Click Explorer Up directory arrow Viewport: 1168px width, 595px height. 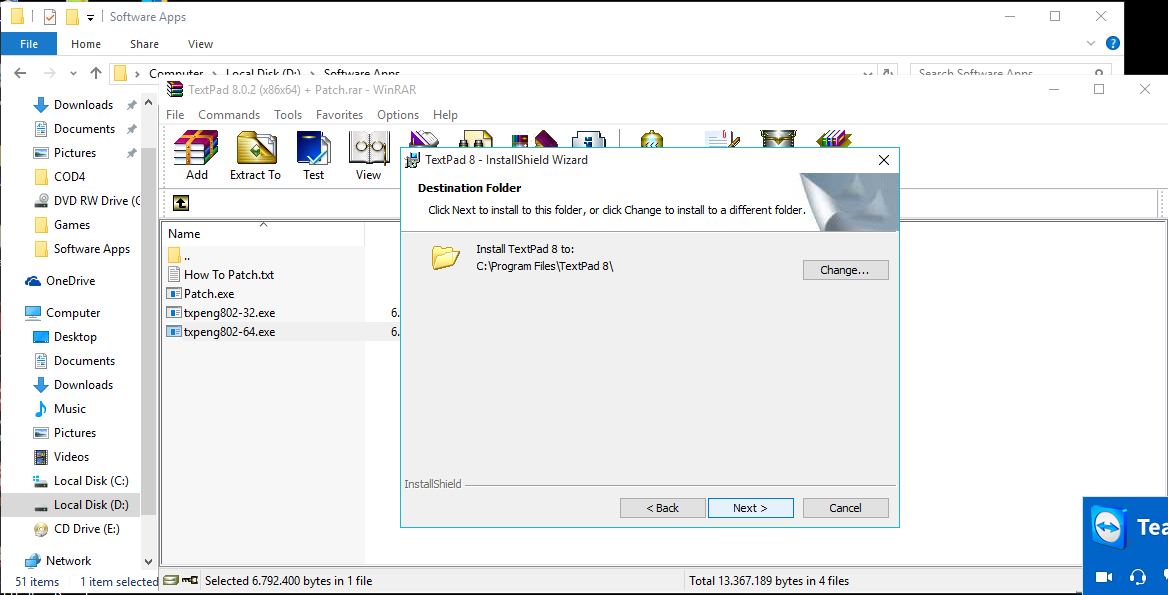pyautogui.click(x=95, y=73)
